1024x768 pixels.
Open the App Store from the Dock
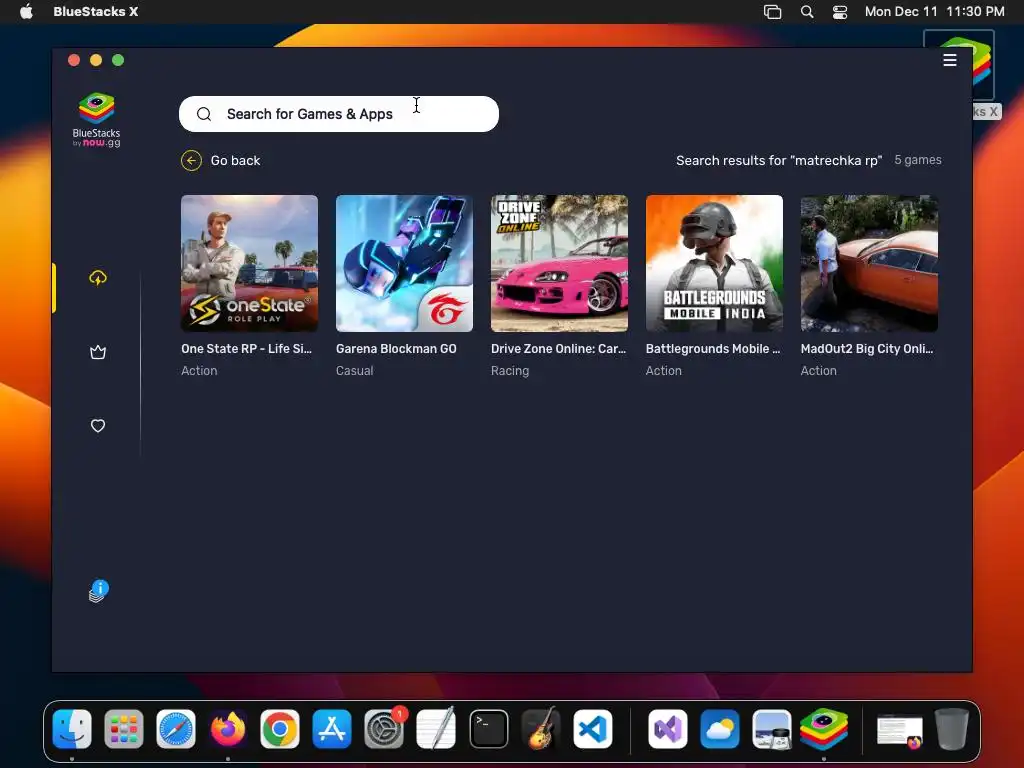[332, 729]
